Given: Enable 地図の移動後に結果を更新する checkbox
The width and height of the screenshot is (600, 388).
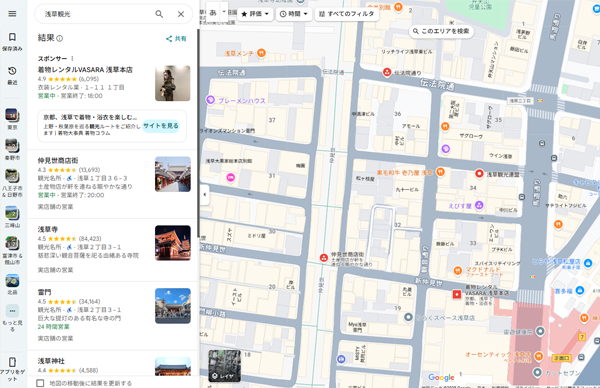Looking at the screenshot, I should (x=40, y=383).
